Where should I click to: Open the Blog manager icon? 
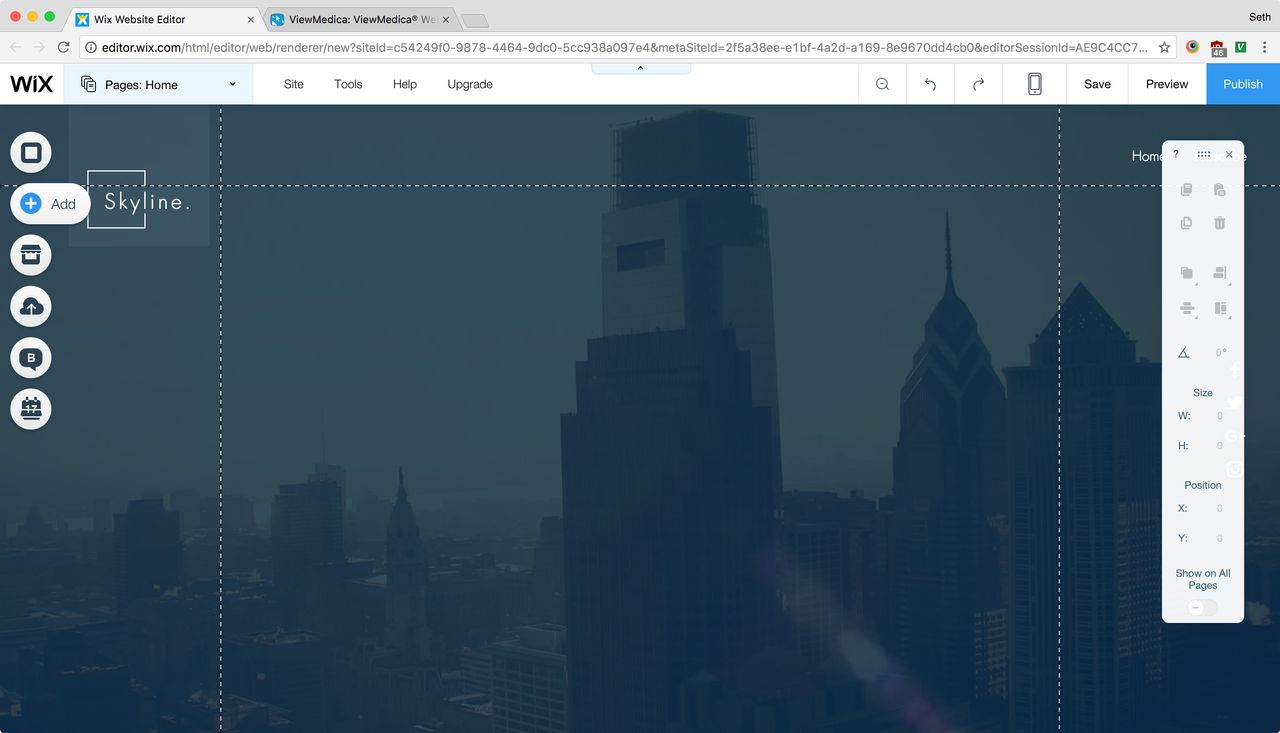tap(30, 357)
